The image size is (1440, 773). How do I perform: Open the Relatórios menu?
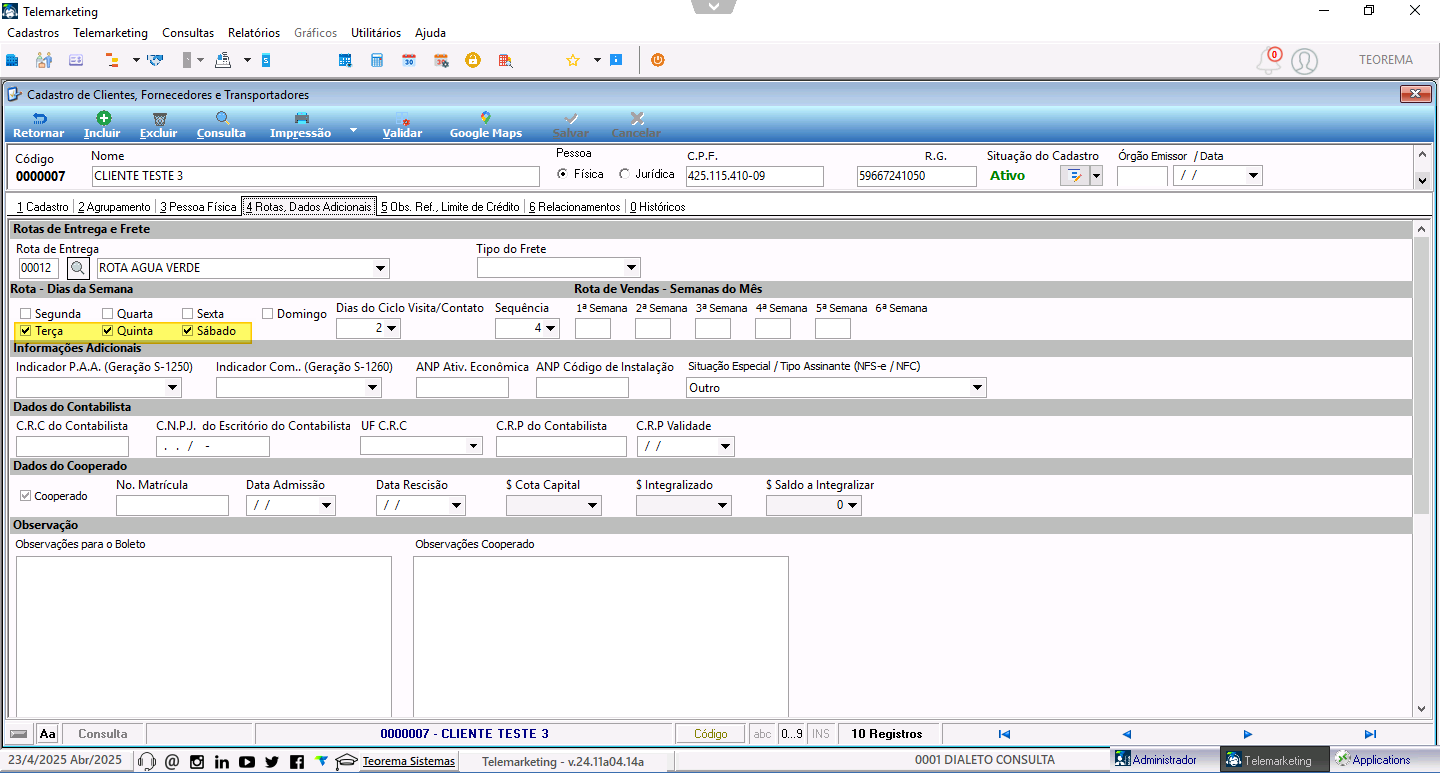(254, 33)
